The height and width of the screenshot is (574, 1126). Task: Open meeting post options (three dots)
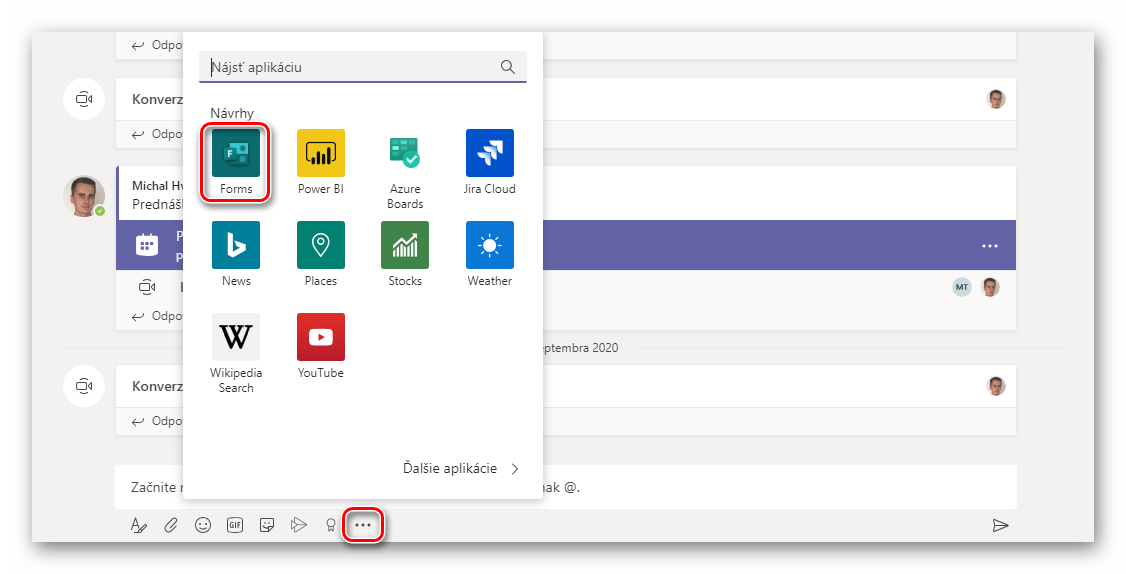click(989, 246)
